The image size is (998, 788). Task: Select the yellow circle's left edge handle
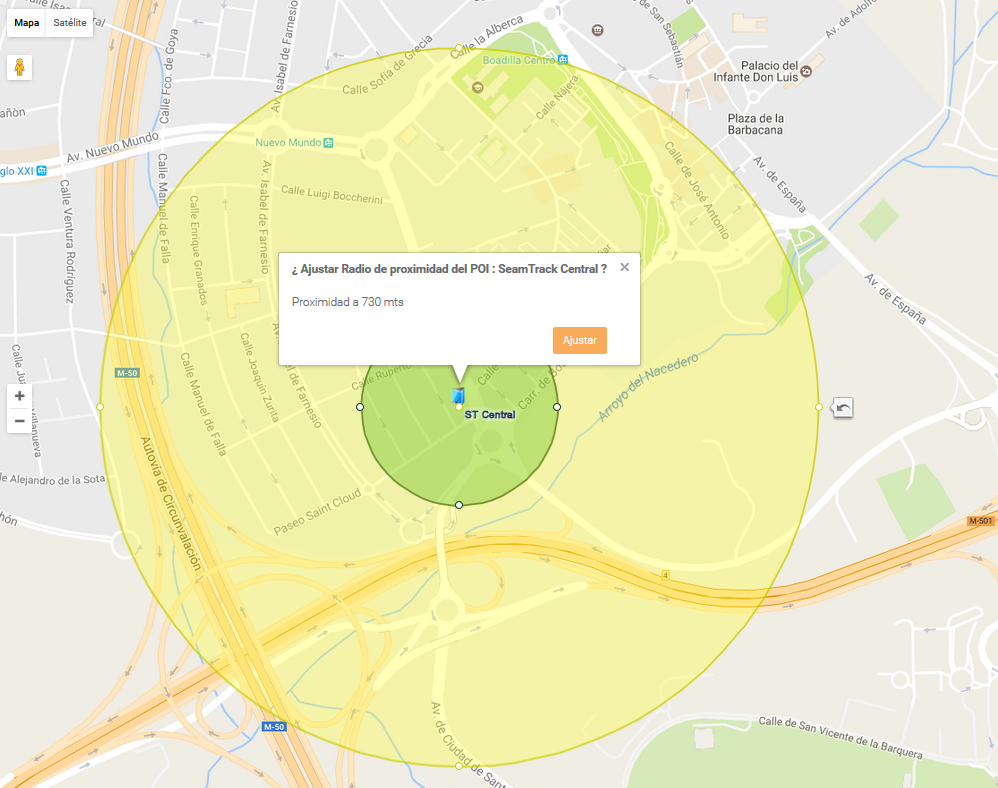coord(99,407)
